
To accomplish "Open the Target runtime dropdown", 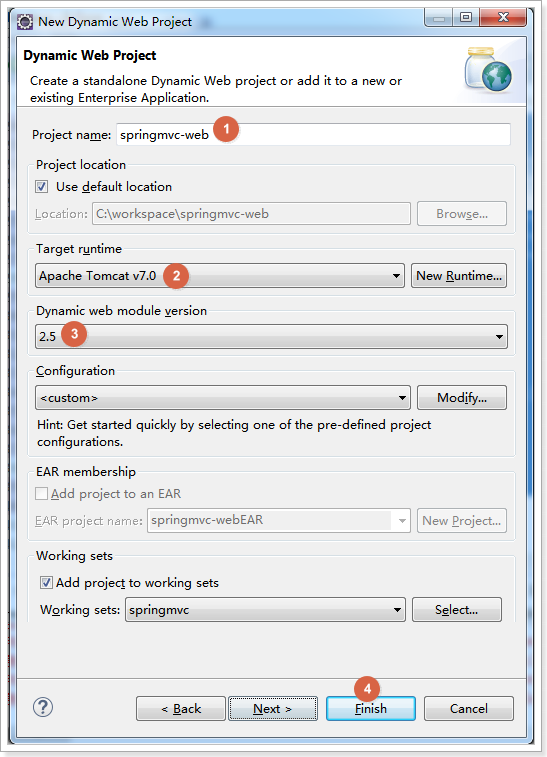I will point(220,276).
